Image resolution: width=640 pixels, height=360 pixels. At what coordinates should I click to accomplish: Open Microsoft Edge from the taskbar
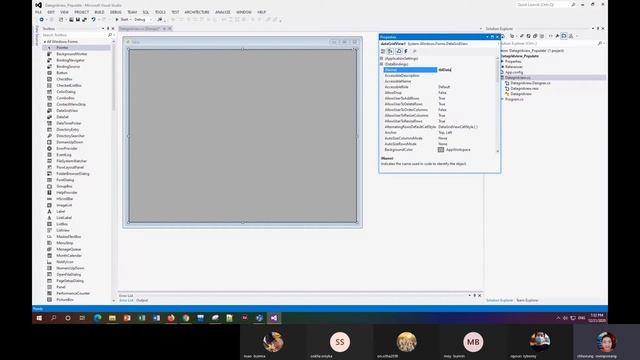coord(98,318)
